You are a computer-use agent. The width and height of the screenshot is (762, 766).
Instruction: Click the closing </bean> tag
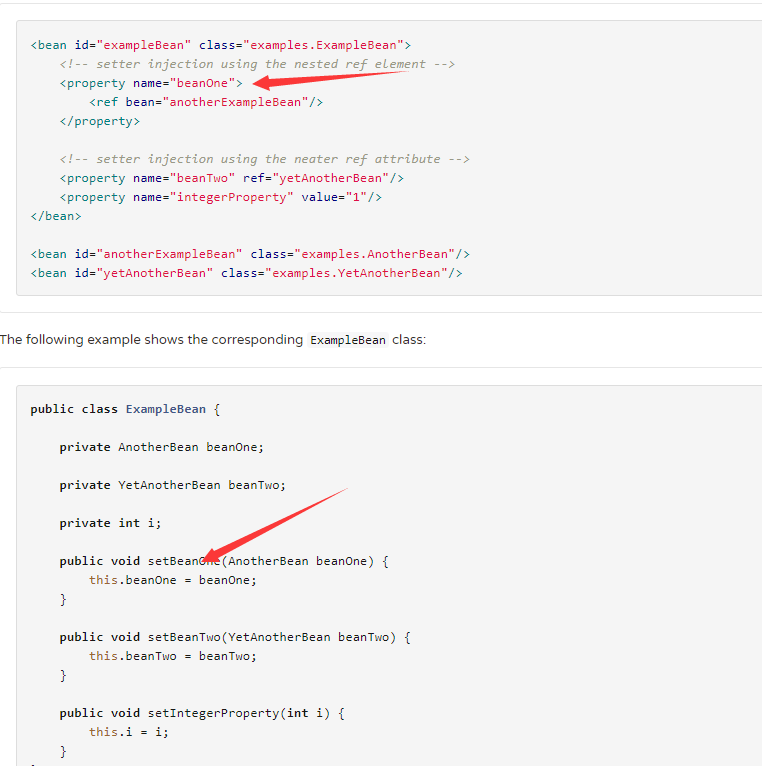point(56,216)
